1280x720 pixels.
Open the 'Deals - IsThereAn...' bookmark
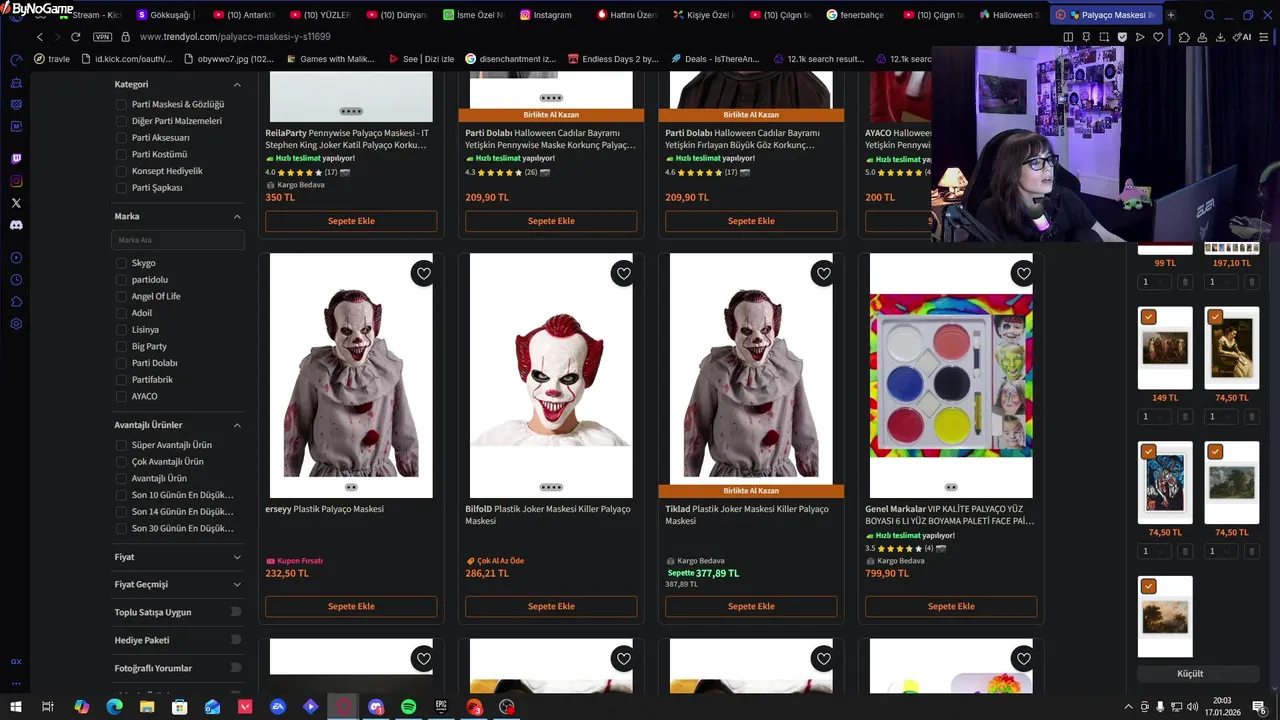pyautogui.click(x=715, y=59)
